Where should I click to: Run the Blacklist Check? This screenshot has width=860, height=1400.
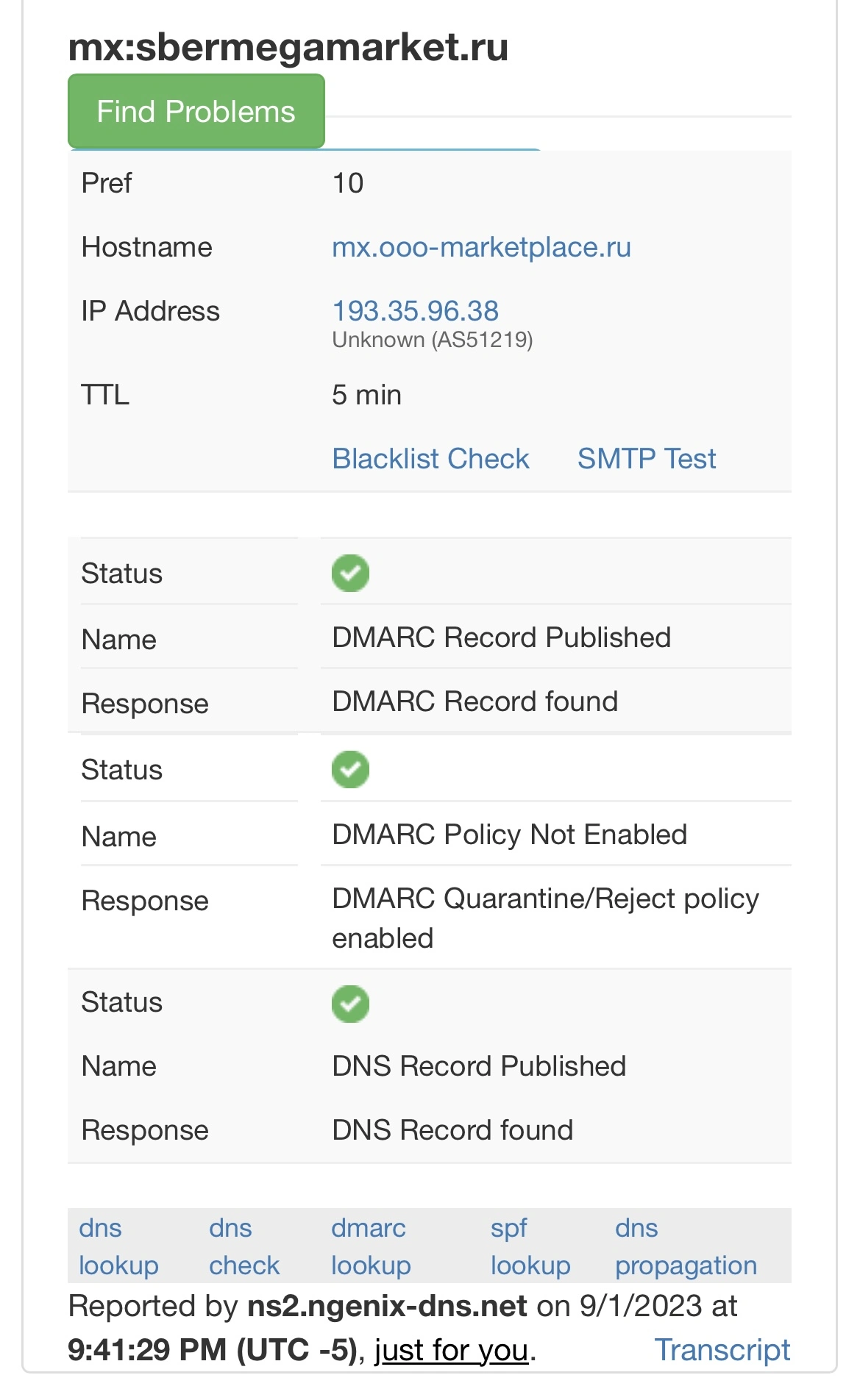(430, 459)
